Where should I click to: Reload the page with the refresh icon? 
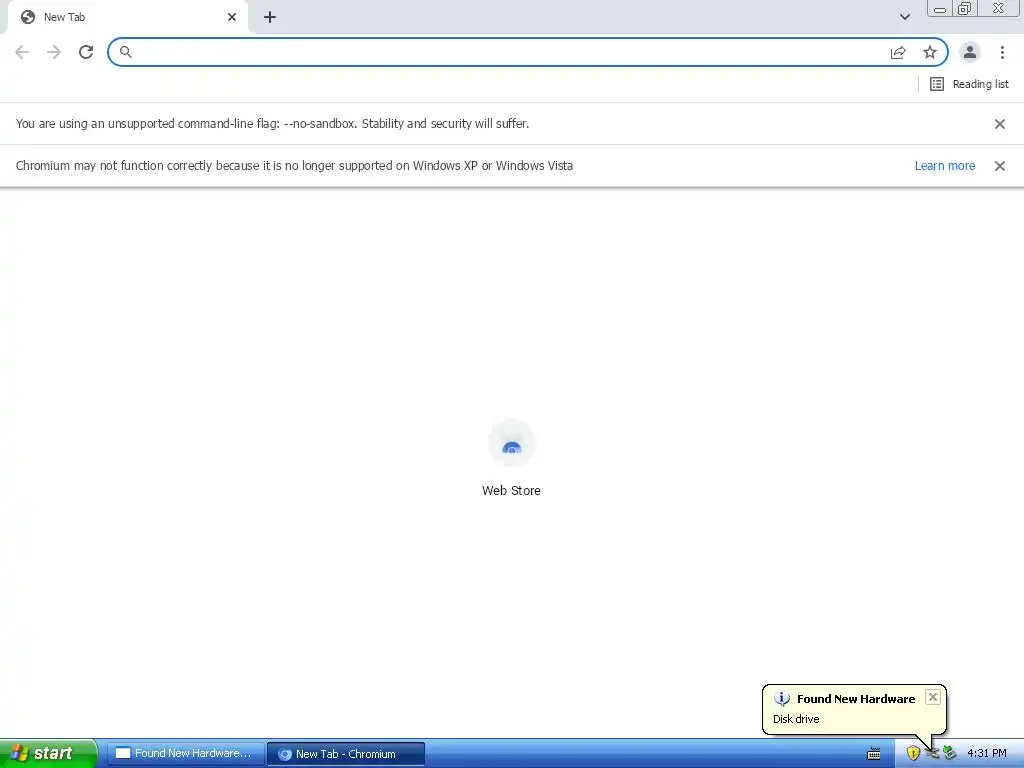pyautogui.click(x=86, y=52)
